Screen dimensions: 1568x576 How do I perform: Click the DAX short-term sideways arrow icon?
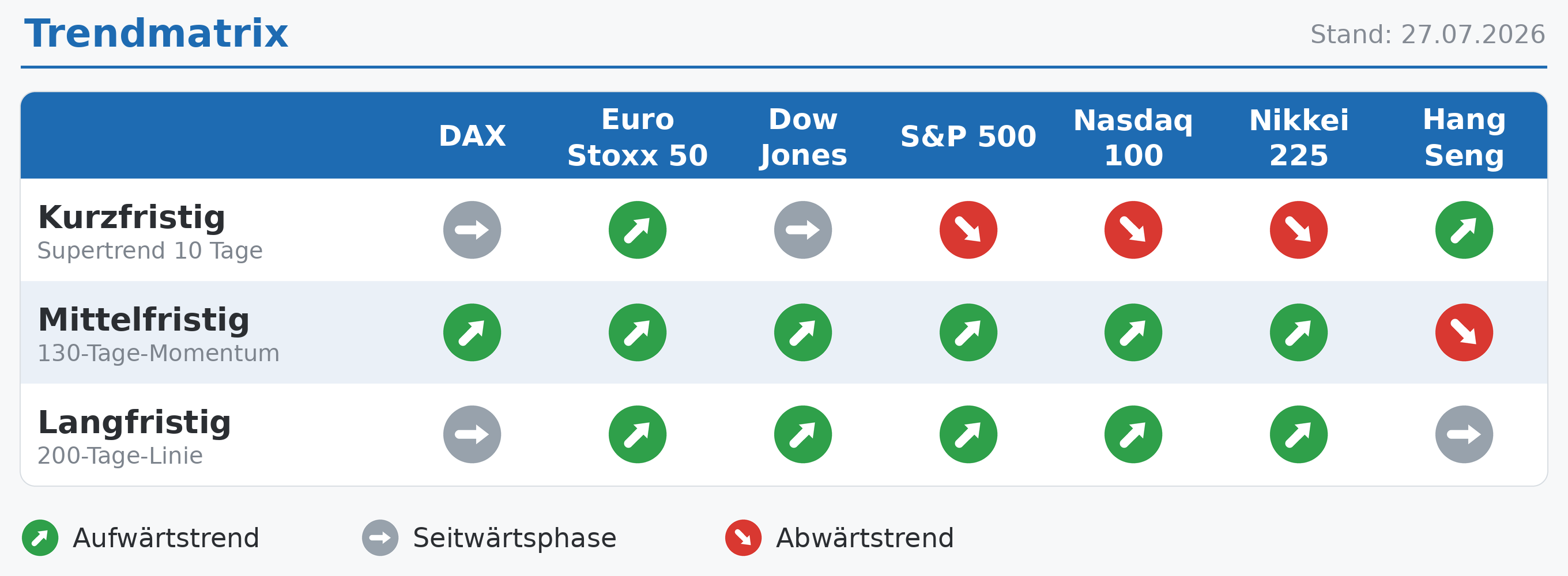click(472, 230)
